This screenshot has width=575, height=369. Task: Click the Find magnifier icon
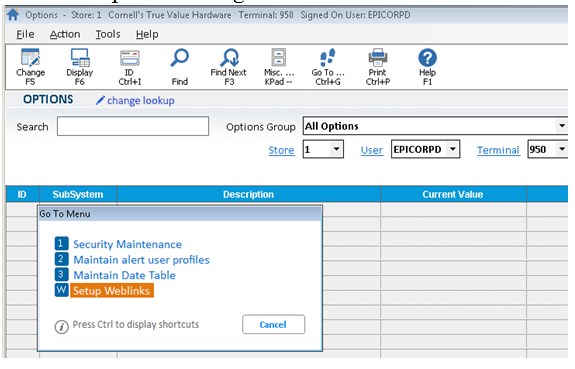pyautogui.click(x=179, y=58)
